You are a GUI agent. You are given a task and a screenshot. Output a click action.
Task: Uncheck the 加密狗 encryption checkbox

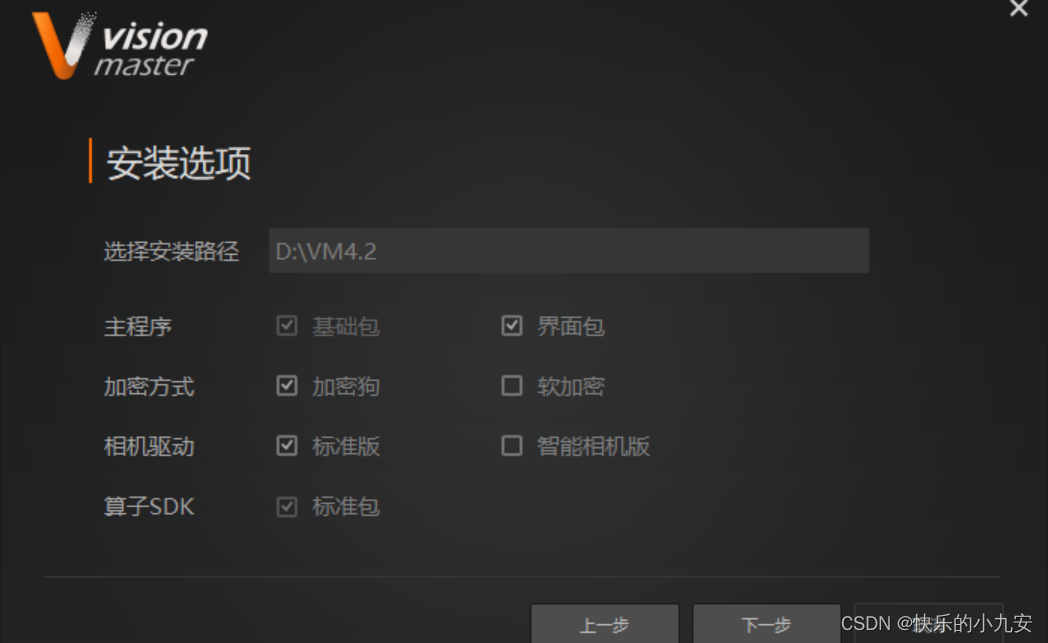point(287,386)
